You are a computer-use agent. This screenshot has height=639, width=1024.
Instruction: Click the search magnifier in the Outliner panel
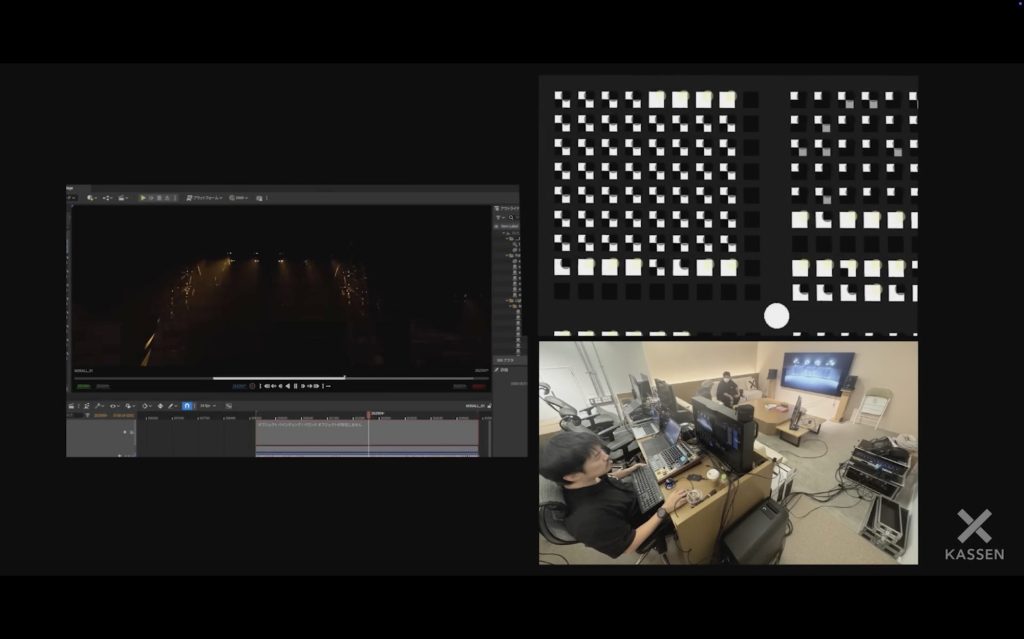click(511, 218)
